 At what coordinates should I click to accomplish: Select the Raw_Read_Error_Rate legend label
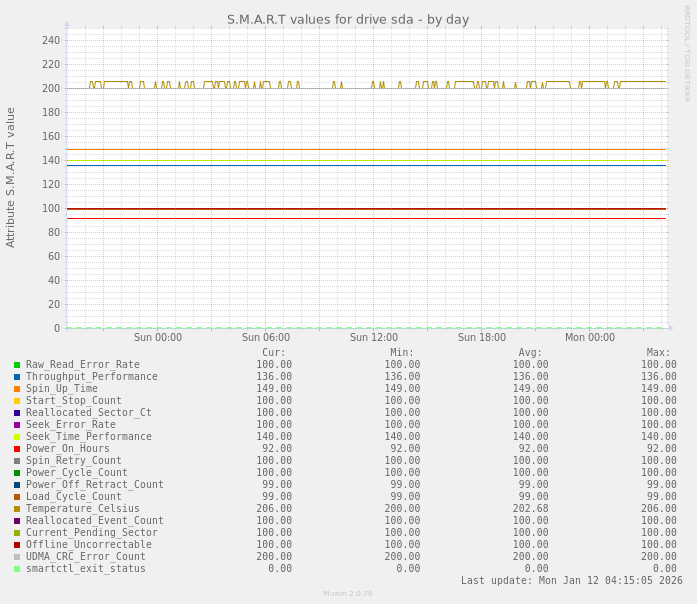click(83, 364)
